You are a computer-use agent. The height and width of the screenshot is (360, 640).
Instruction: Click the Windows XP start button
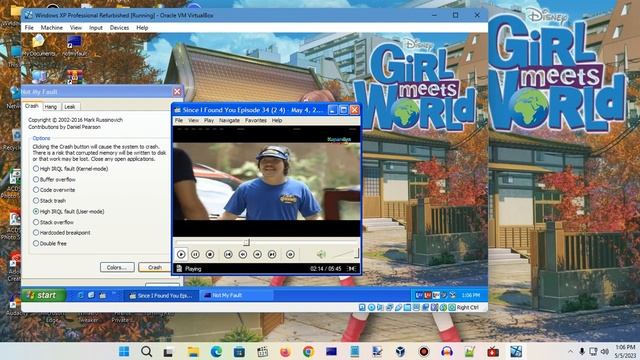44,295
